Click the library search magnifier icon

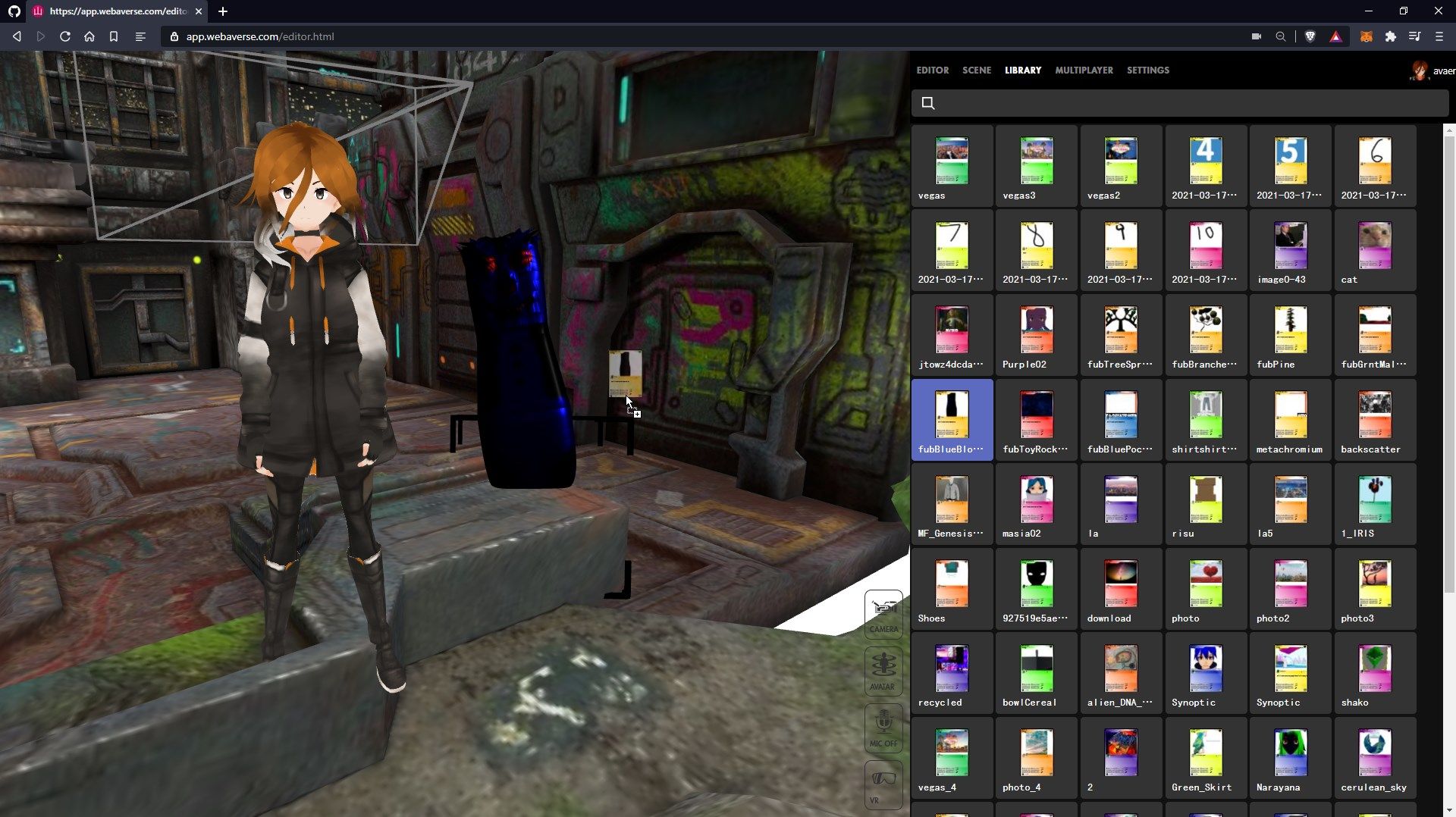(927, 103)
